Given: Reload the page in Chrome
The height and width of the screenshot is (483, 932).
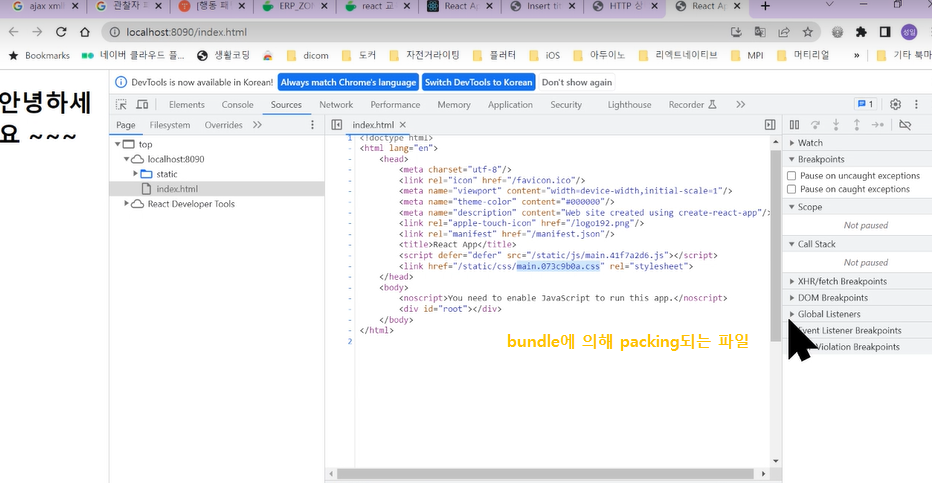Looking at the screenshot, I should 61,32.
